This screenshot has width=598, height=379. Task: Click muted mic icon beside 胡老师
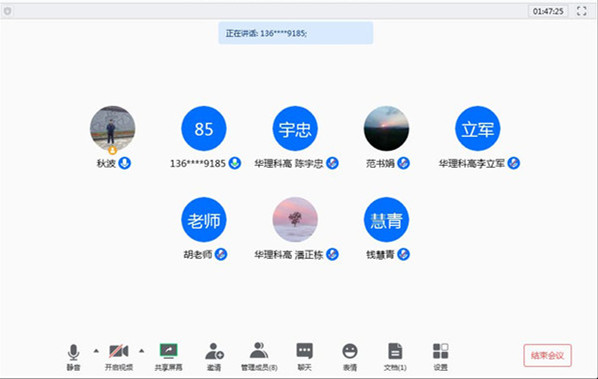coord(221,254)
